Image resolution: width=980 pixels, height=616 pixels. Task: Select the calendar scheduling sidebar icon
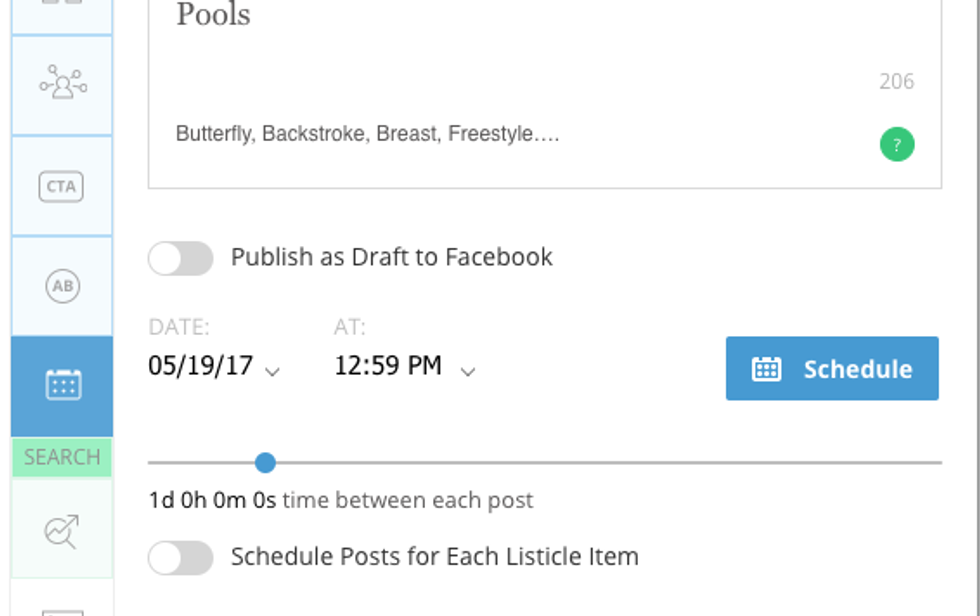pos(62,385)
